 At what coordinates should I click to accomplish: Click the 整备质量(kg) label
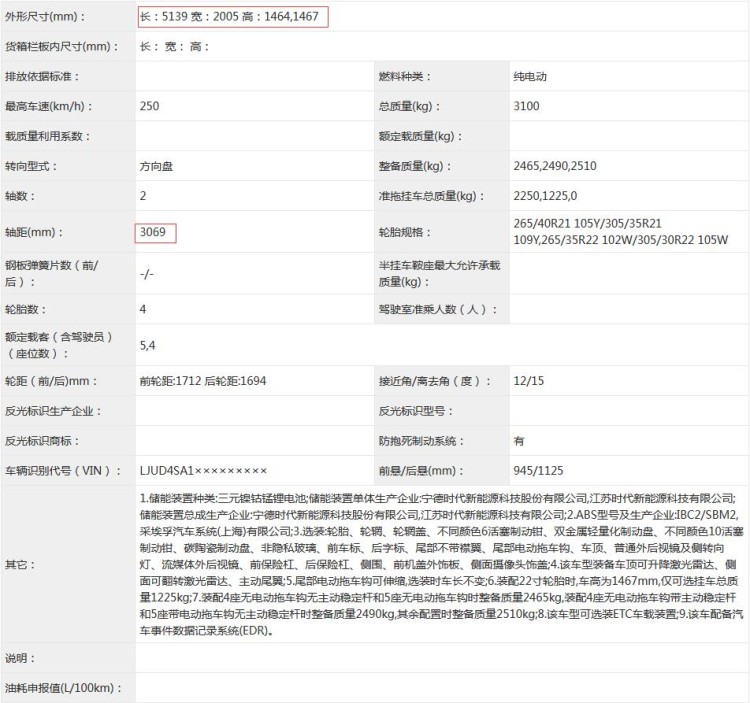click(415, 166)
